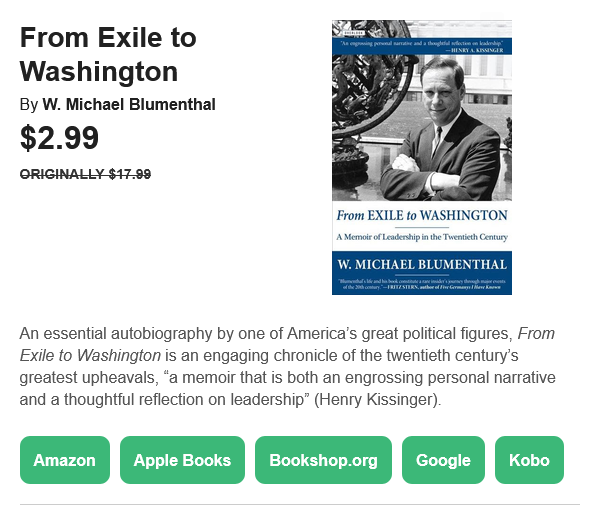Click the Henry Kissinger attribution in description
The width and height of the screenshot is (600, 507).
pos(378,399)
